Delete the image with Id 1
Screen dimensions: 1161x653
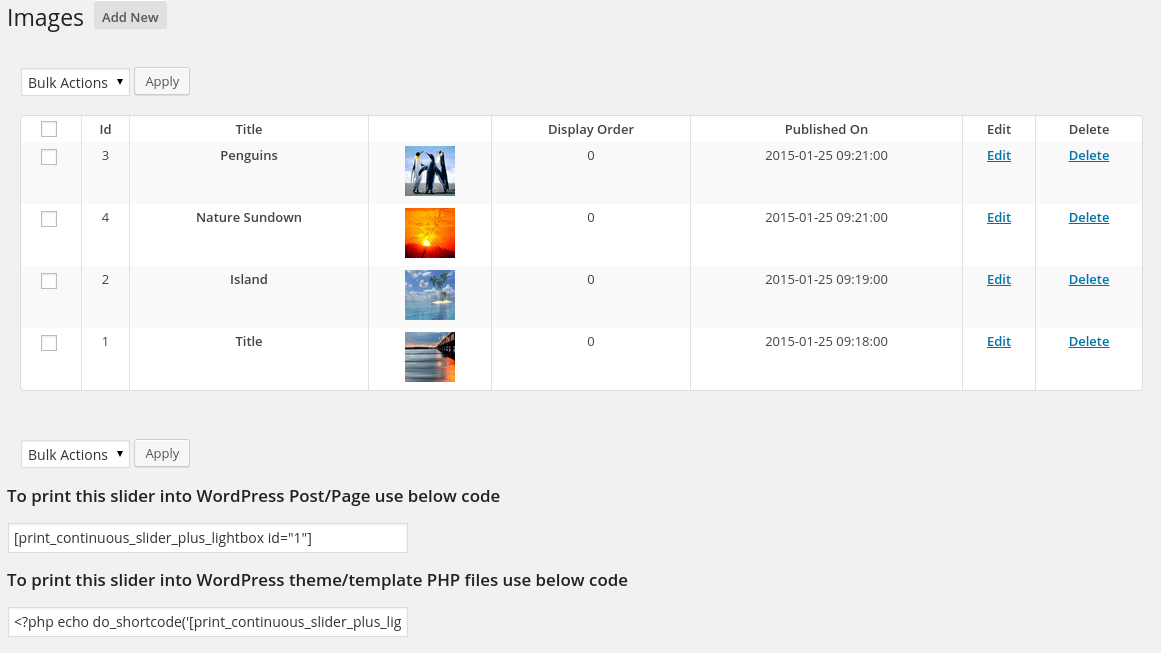coord(1088,341)
